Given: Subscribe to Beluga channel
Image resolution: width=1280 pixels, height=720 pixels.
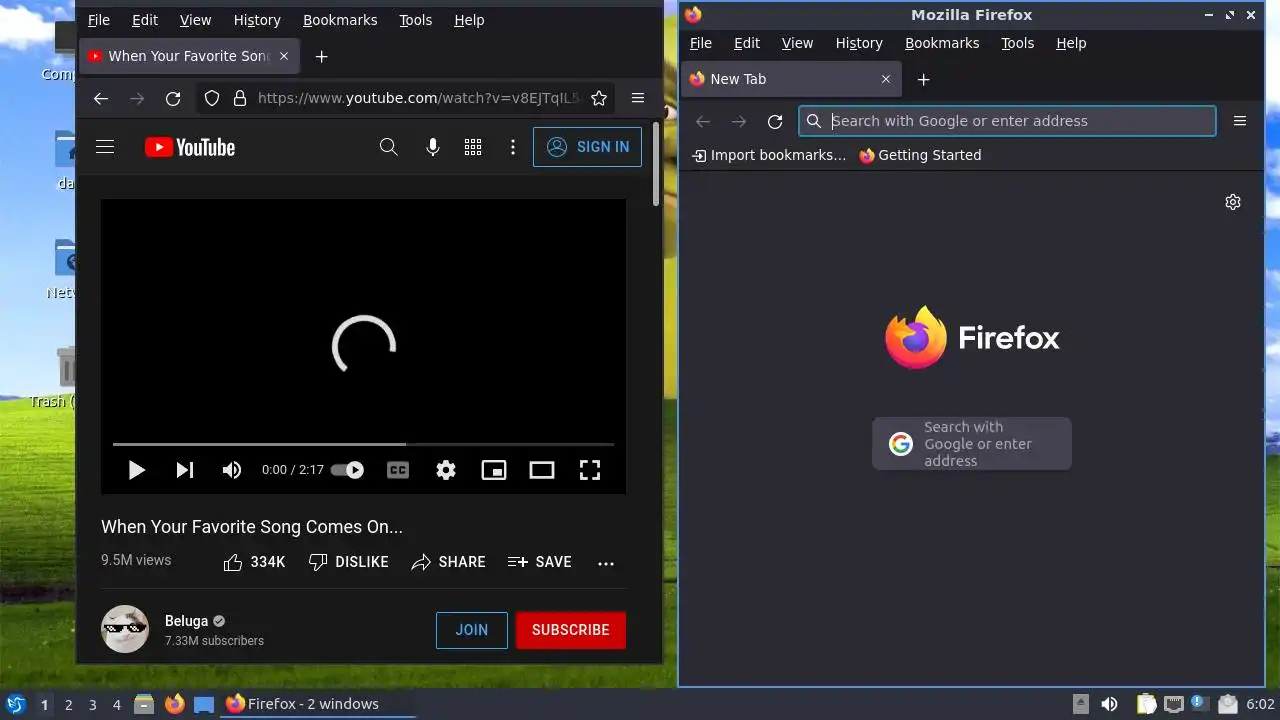Looking at the screenshot, I should click(x=571, y=630).
